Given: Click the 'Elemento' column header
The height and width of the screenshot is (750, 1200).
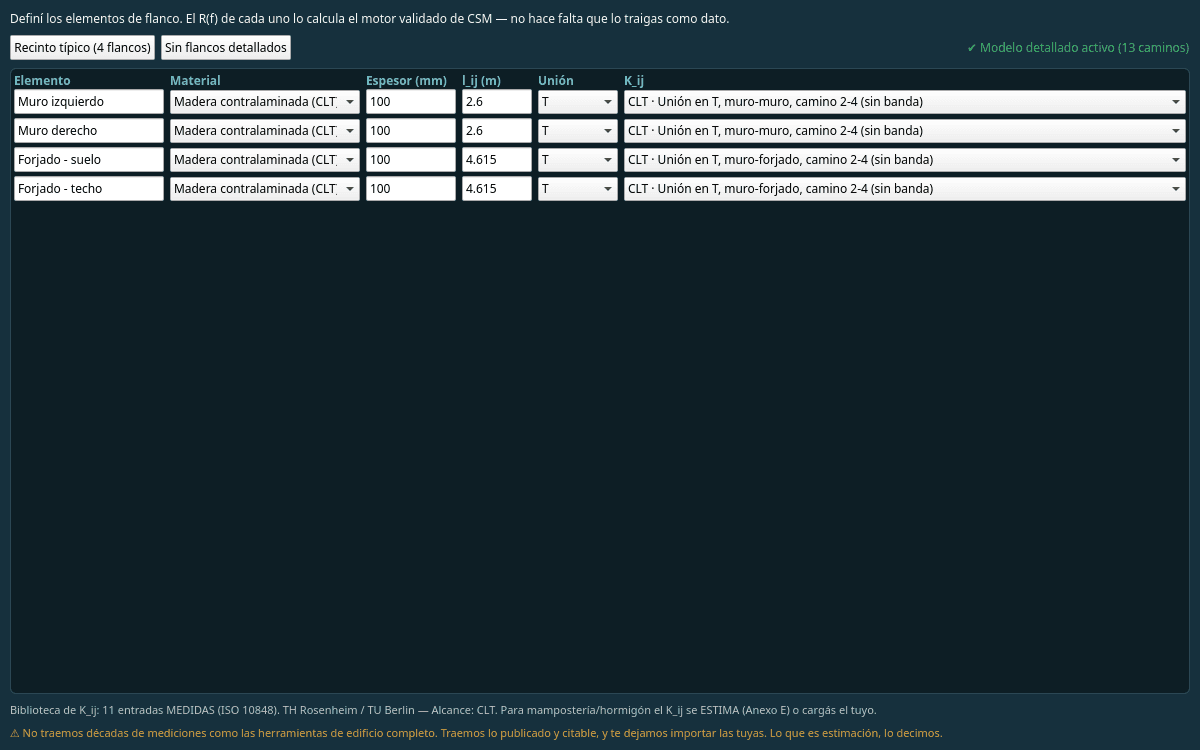Looking at the screenshot, I should 42,80.
